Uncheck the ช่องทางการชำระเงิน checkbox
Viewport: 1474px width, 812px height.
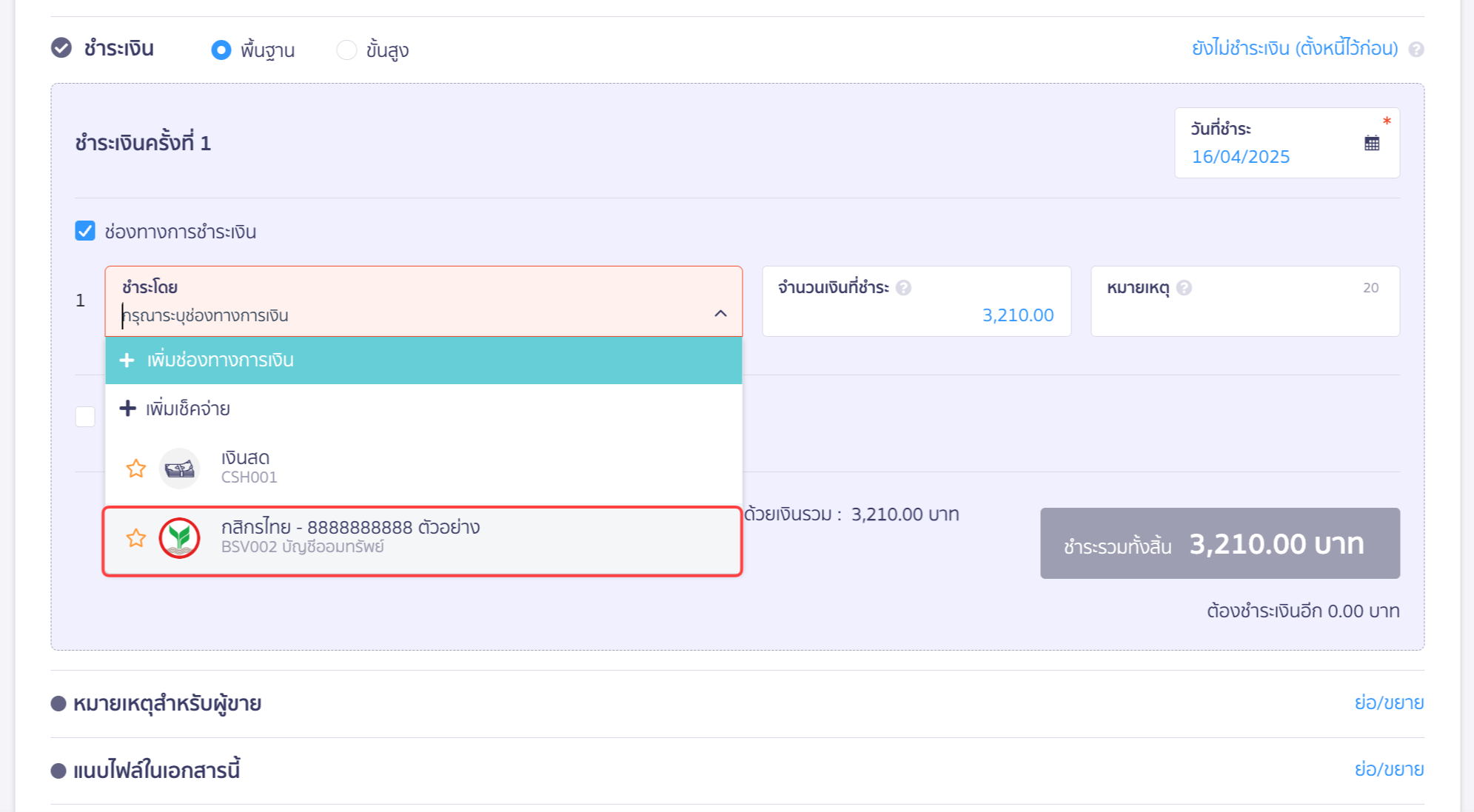coord(85,231)
